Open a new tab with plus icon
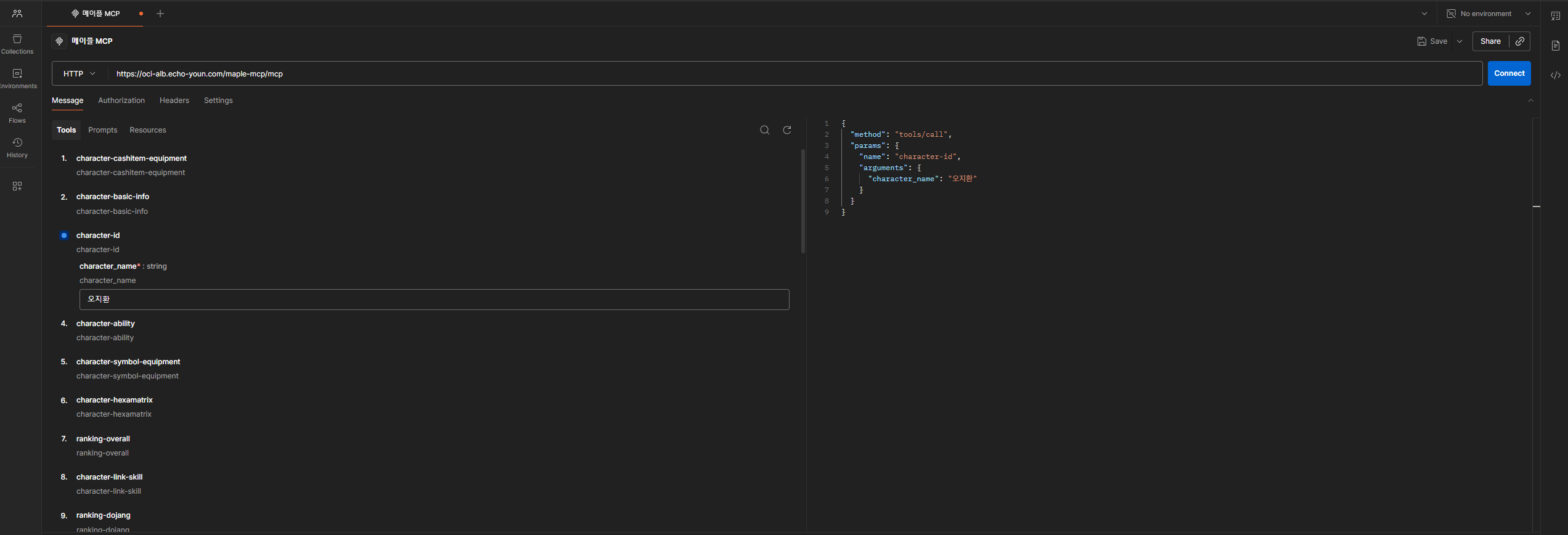This screenshot has height=535, width=1568. [x=160, y=14]
